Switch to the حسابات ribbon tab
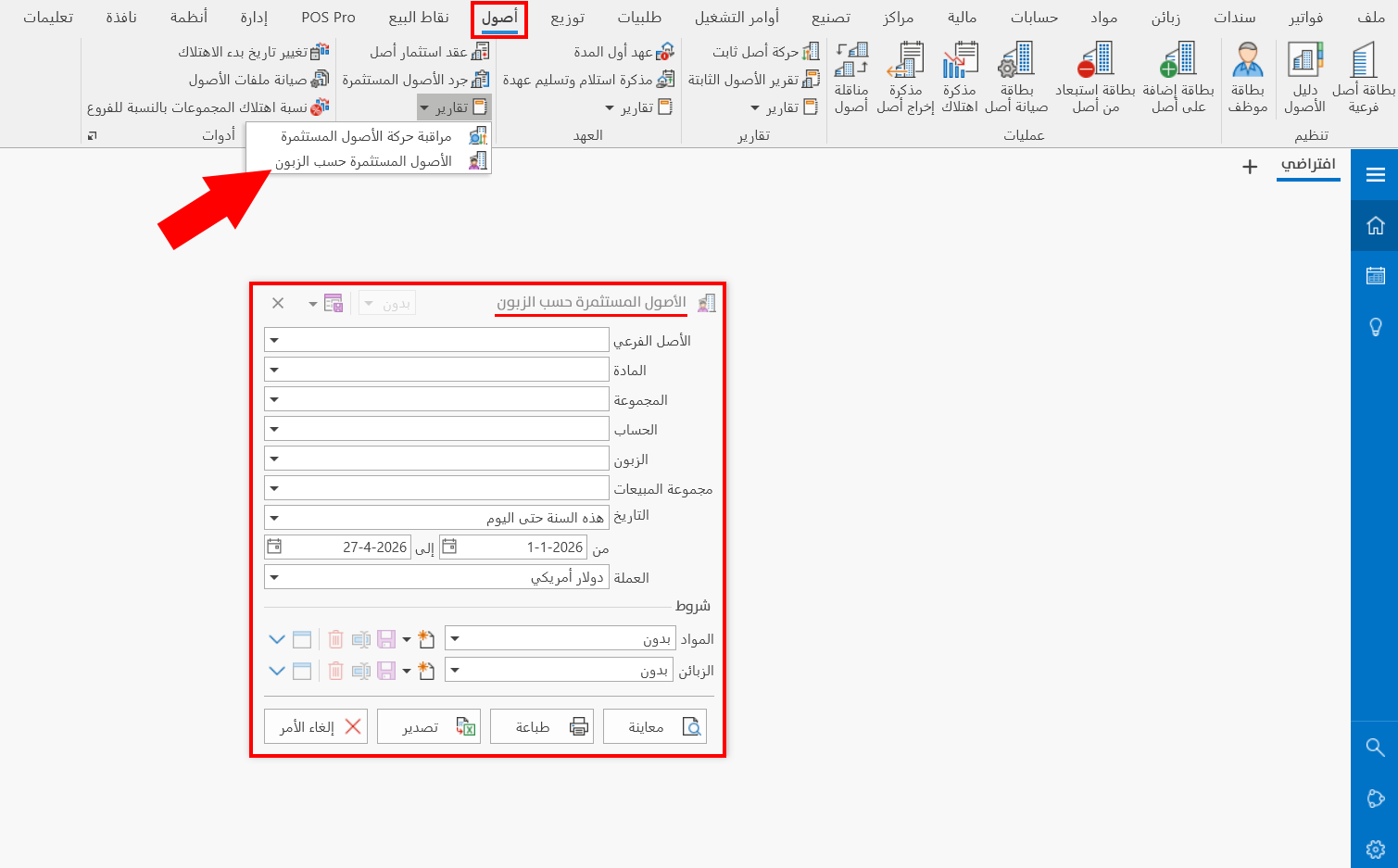 1034,18
